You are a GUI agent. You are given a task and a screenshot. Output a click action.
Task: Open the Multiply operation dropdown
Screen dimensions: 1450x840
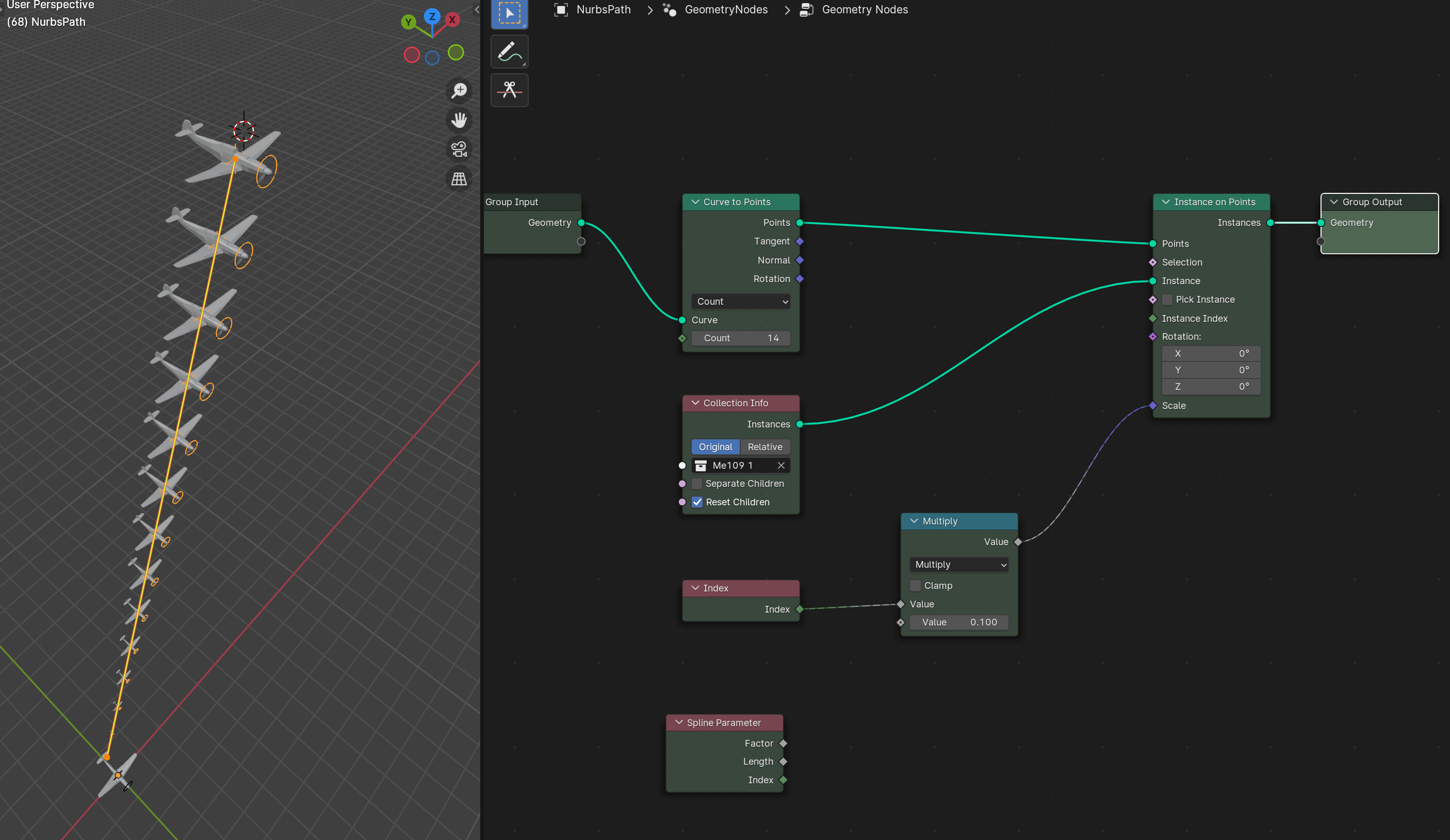coord(959,565)
